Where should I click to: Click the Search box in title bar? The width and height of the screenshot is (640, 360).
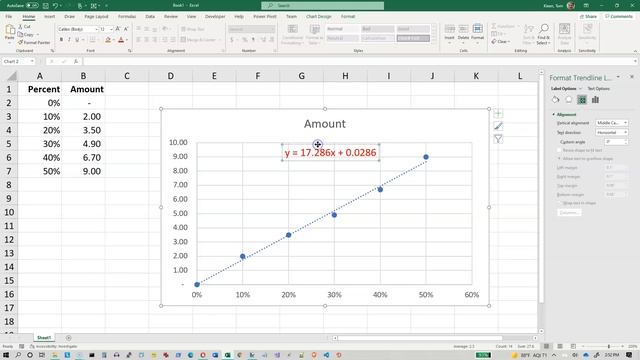pyautogui.click(x=322, y=5)
